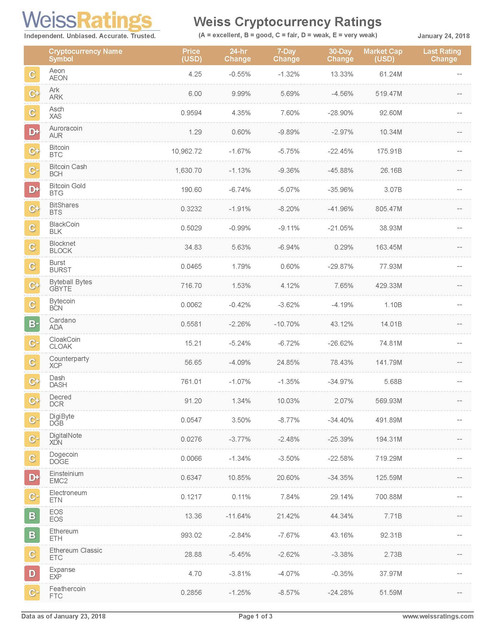This screenshot has height=640, width=495.
Task: Click the Cryptocurrency Name Symbol column header
Action: 85,55
